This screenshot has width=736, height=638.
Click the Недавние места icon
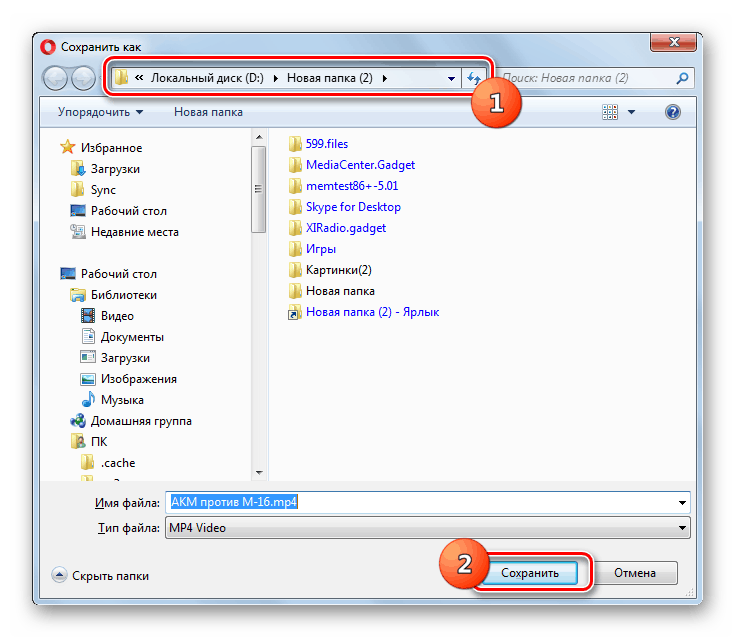click(77, 231)
